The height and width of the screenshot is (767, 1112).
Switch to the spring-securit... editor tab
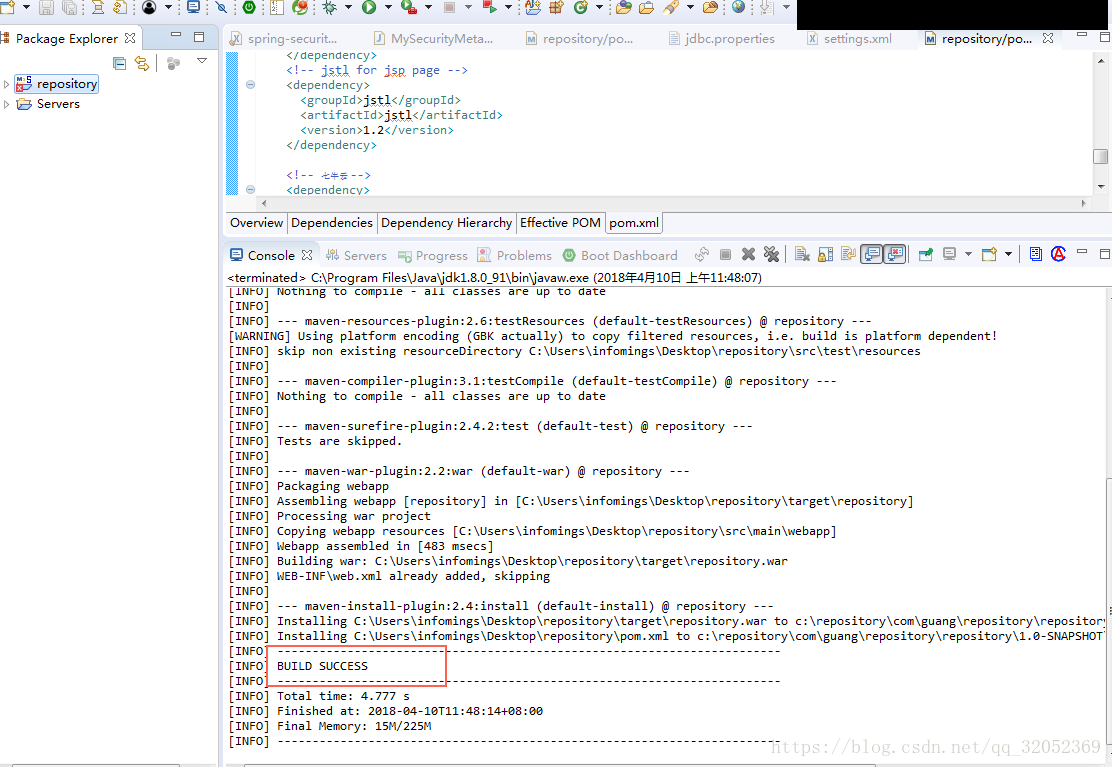click(x=284, y=38)
